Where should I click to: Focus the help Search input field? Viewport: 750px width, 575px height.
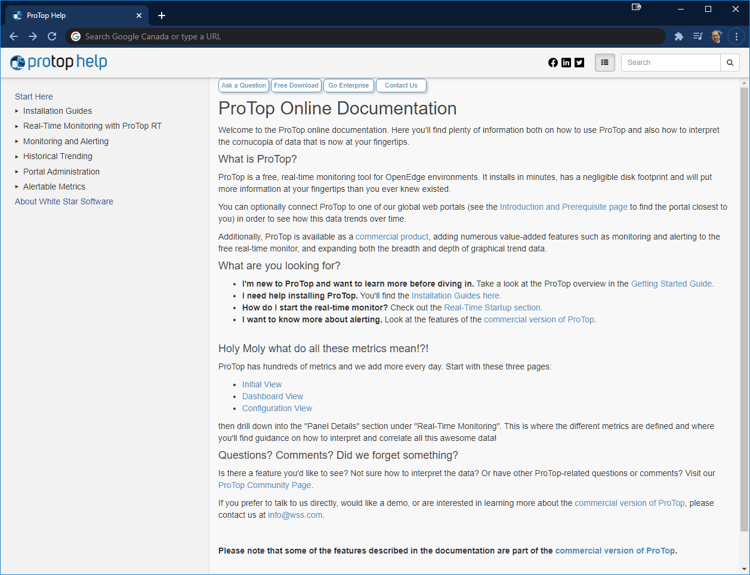671,63
